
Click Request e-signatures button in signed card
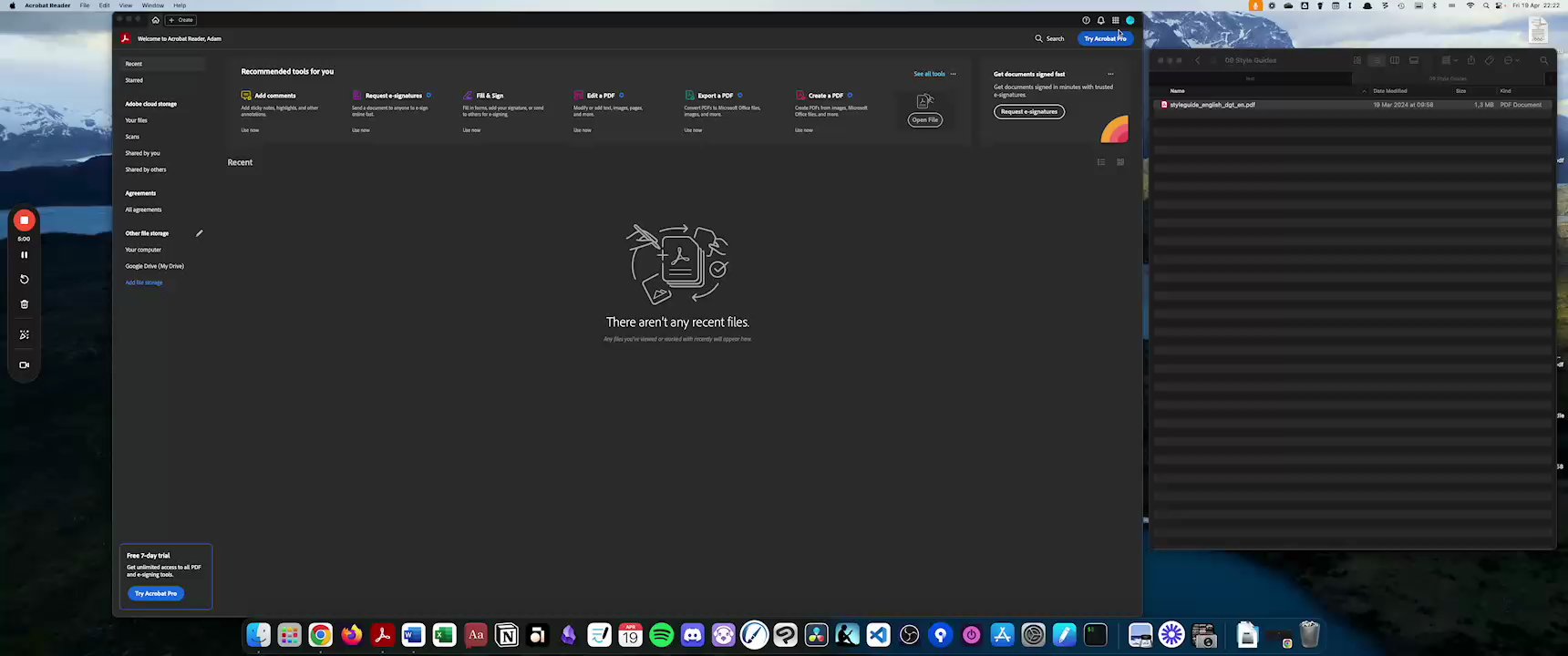(1029, 111)
